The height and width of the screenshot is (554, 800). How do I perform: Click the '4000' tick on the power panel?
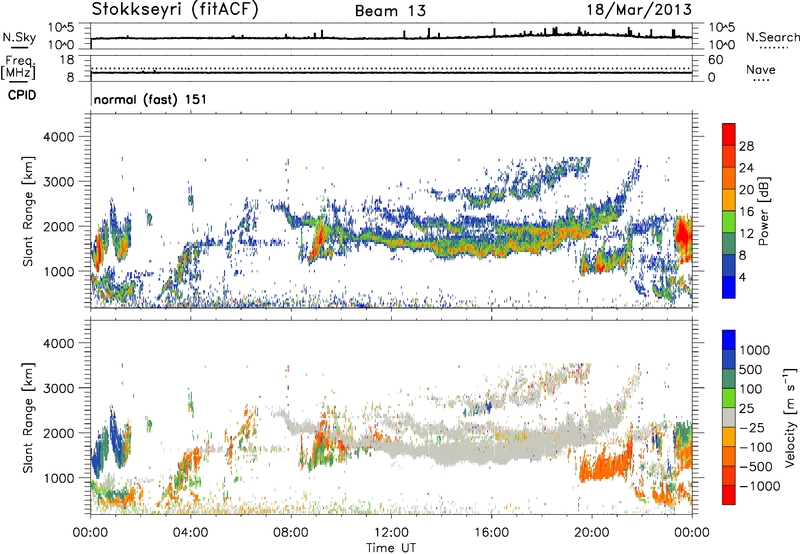coord(58,137)
